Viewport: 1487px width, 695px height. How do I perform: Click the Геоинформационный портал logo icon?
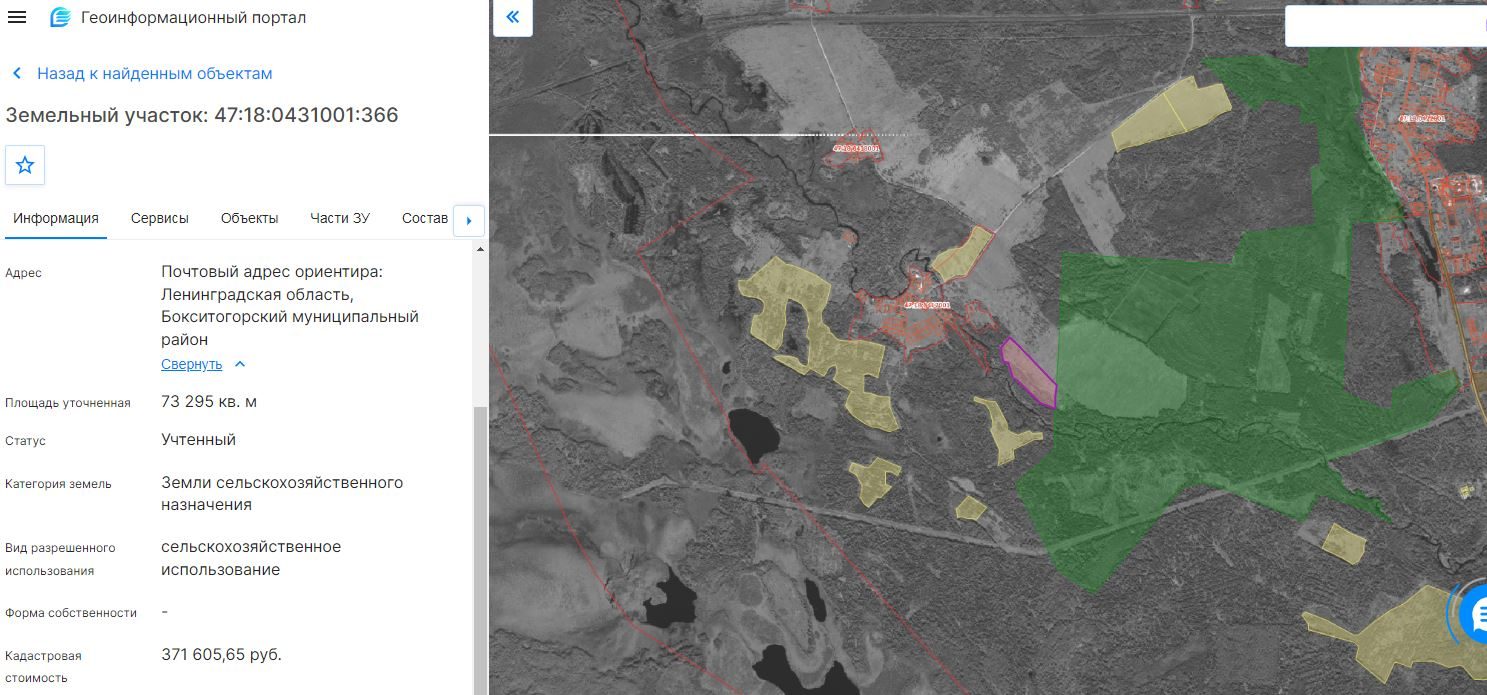point(60,17)
